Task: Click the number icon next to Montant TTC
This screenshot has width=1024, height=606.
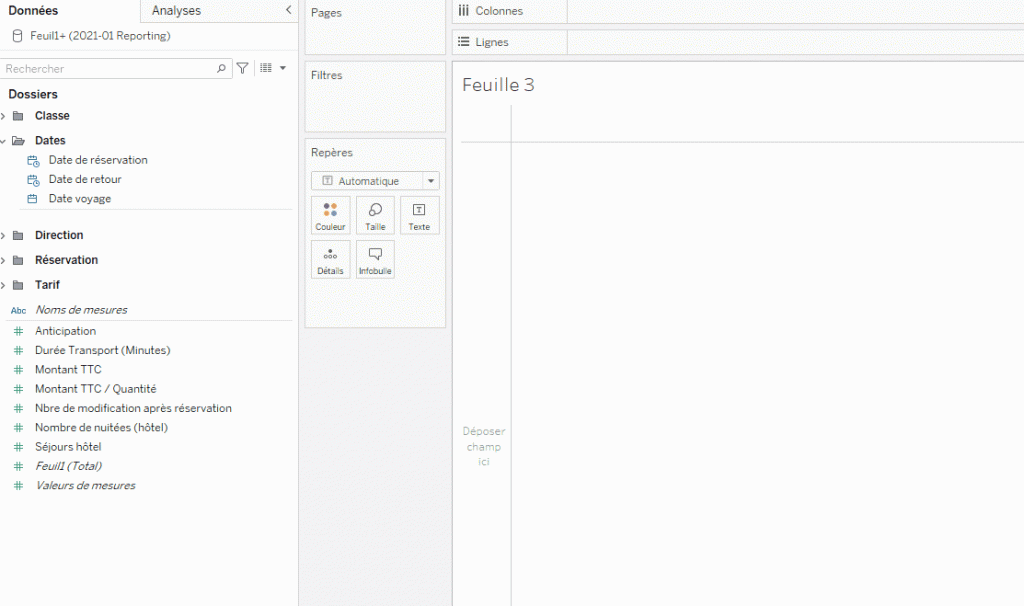Action: (18, 370)
